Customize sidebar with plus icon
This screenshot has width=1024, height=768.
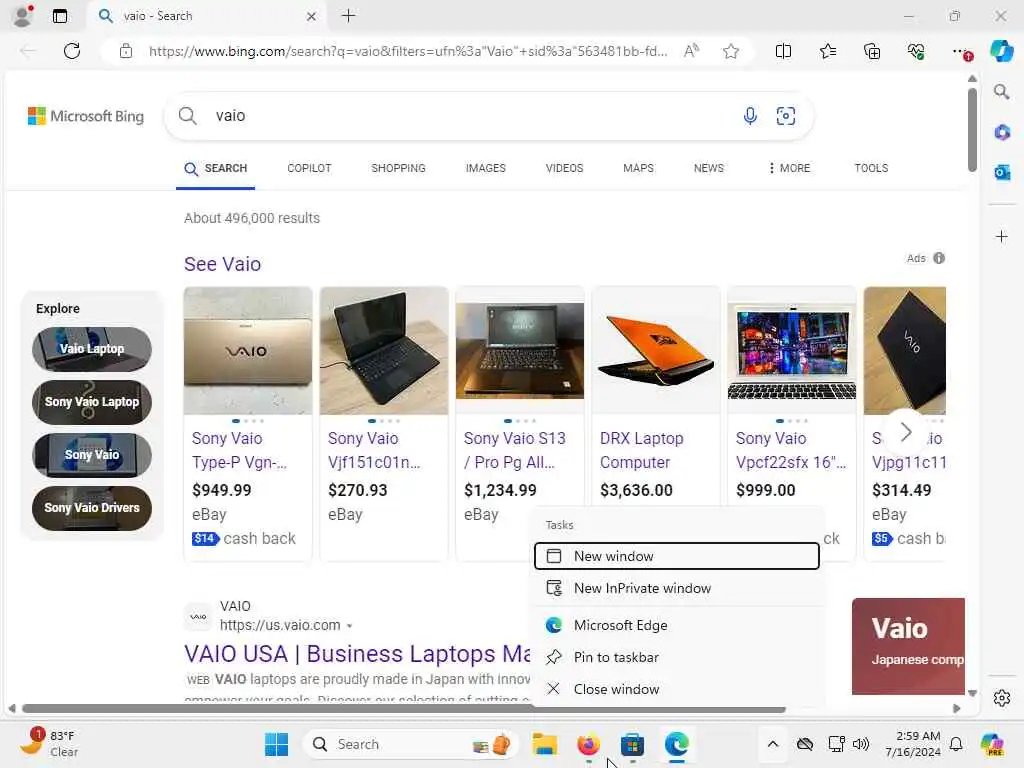[1001, 236]
